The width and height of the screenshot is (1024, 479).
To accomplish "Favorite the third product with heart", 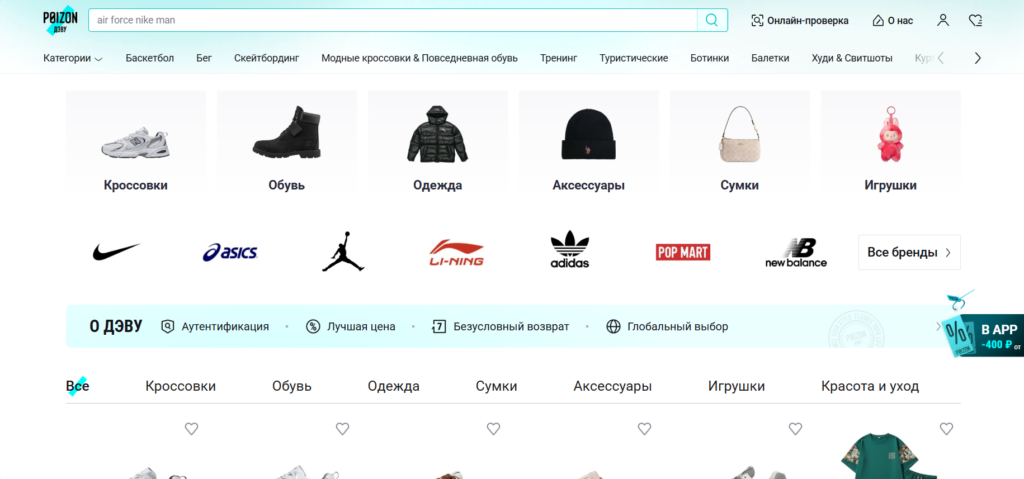I will tap(493, 429).
